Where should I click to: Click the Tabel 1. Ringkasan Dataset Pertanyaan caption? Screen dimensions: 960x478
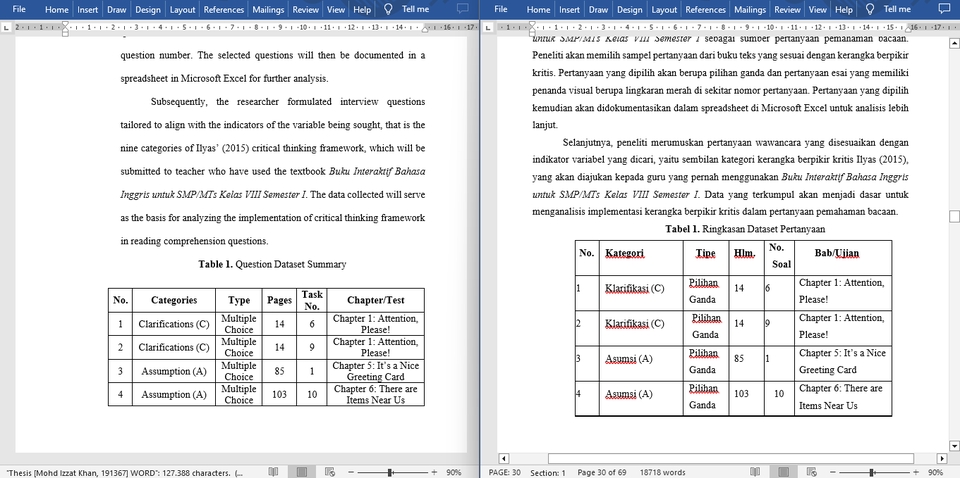point(745,230)
